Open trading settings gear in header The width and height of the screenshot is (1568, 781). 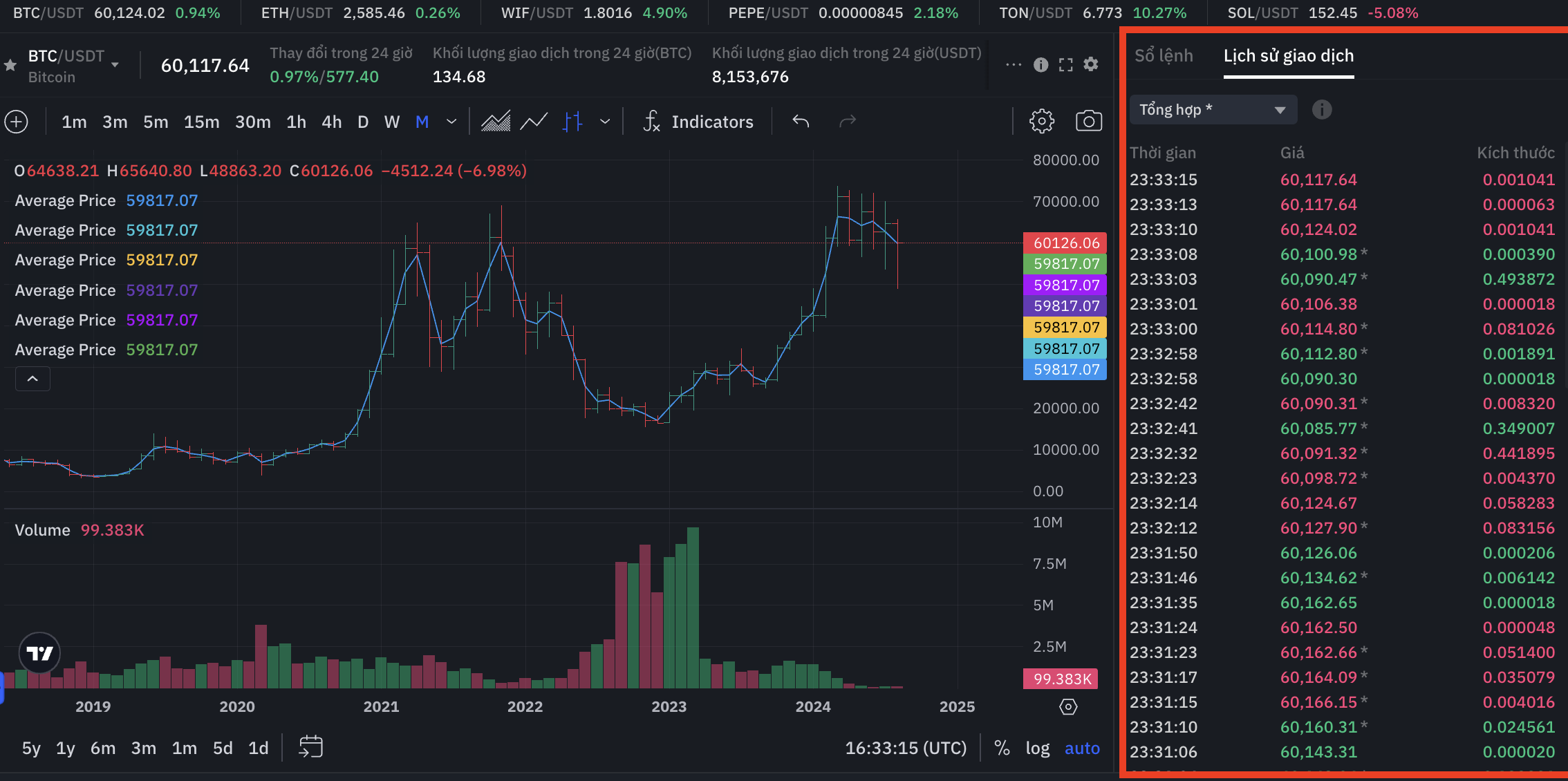[1091, 64]
